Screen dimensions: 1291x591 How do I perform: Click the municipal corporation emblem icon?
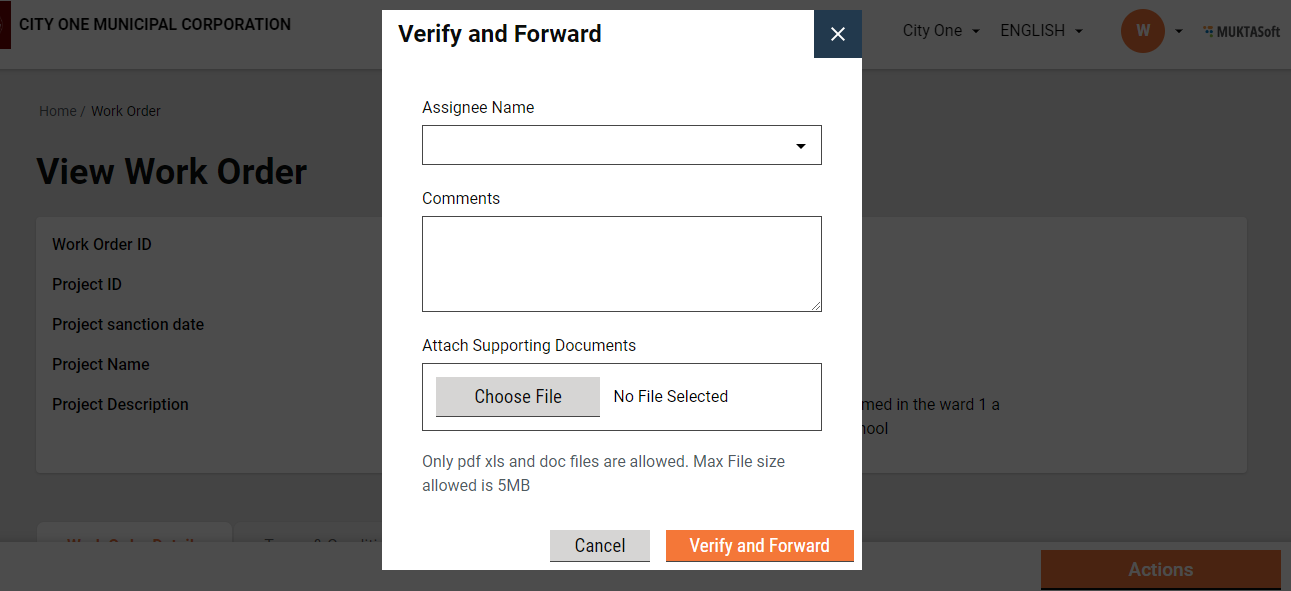(5, 25)
